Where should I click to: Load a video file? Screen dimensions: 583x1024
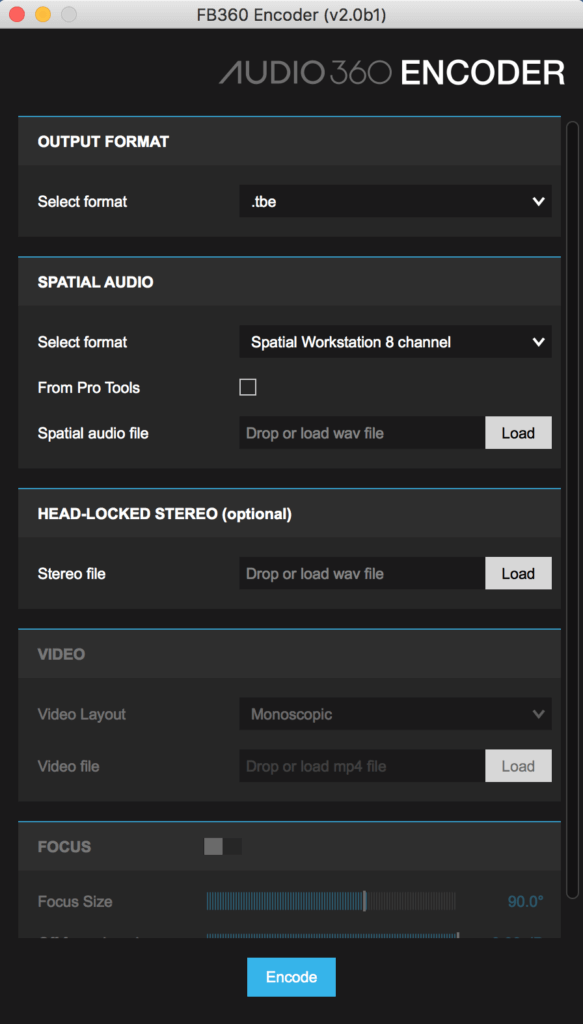point(518,766)
